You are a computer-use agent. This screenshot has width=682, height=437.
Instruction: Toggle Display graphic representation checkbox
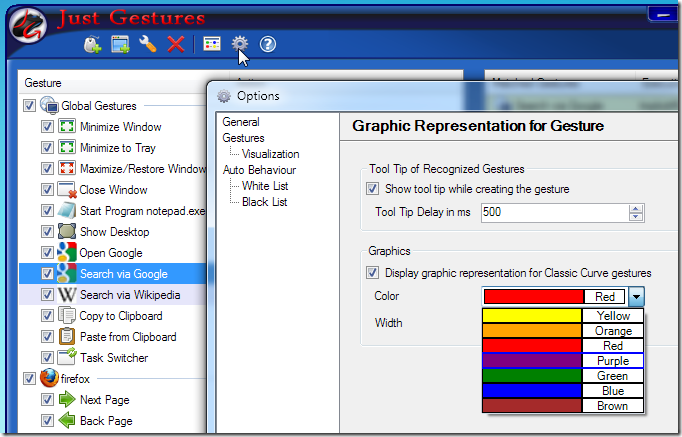click(x=373, y=272)
